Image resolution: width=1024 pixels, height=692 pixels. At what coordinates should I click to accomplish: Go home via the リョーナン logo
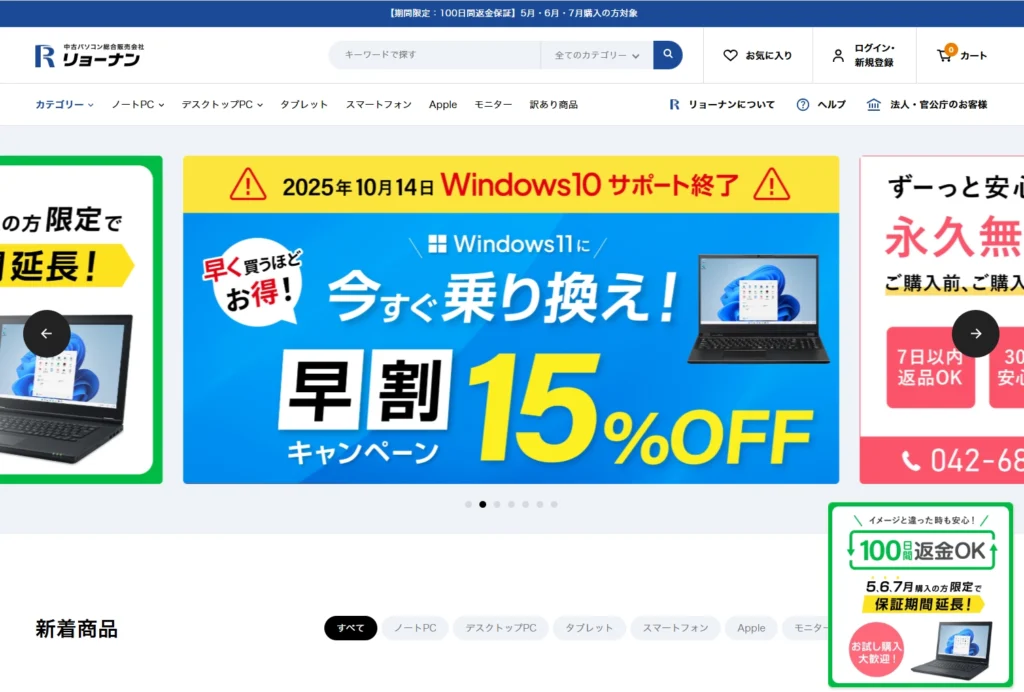click(89, 55)
